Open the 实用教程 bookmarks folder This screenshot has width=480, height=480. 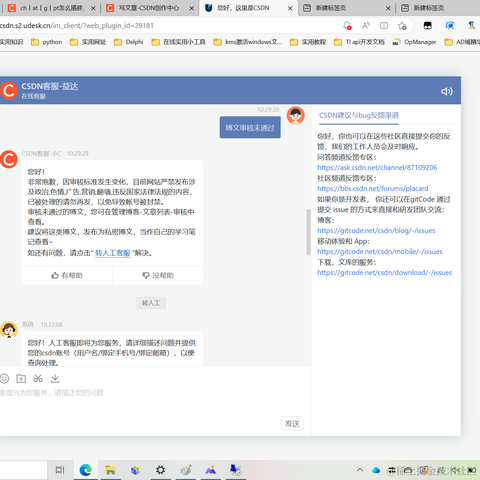pyautogui.click(x=308, y=42)
